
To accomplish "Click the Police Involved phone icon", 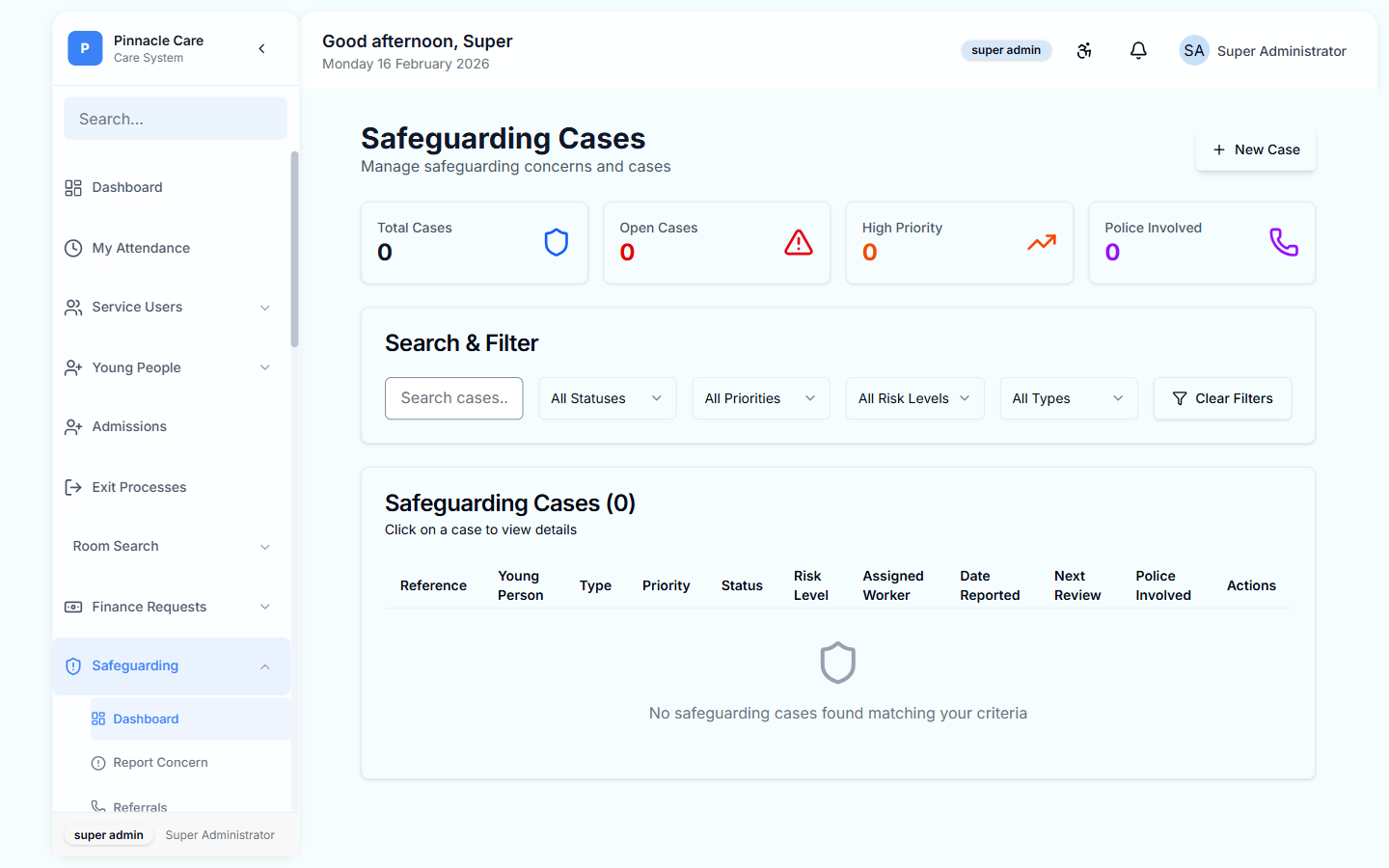I will click(x=1284, y=242).
